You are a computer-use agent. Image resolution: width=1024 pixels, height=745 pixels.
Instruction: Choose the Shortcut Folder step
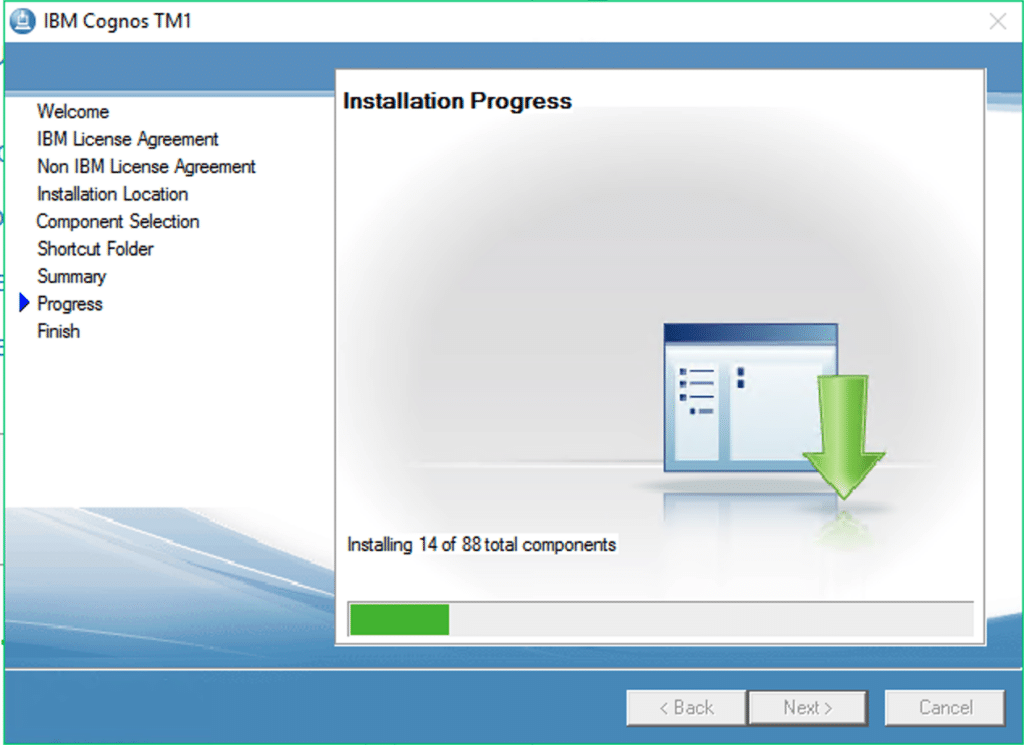pyautogui.click(x=95, y=248)
